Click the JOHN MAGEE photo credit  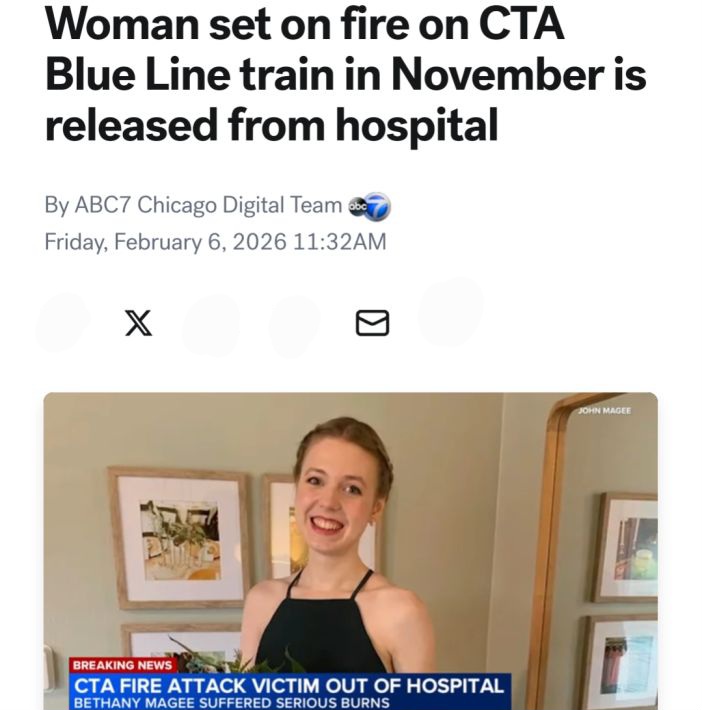(x=604, y=411)
